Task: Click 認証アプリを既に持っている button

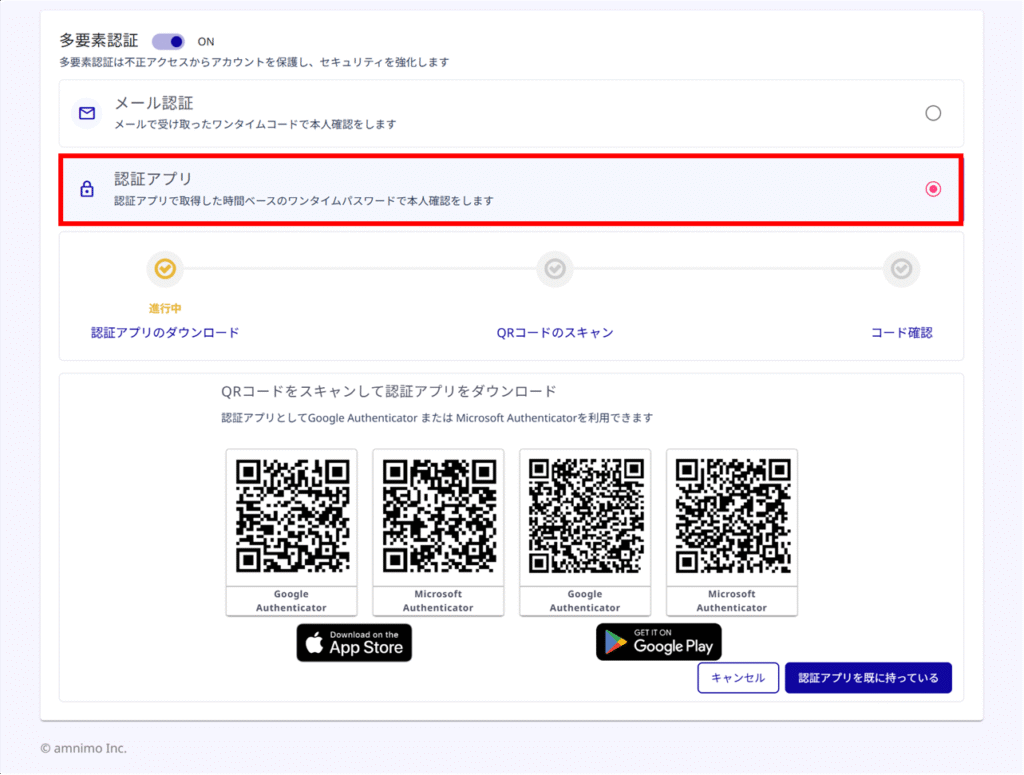Action: [x=868, y=678]
